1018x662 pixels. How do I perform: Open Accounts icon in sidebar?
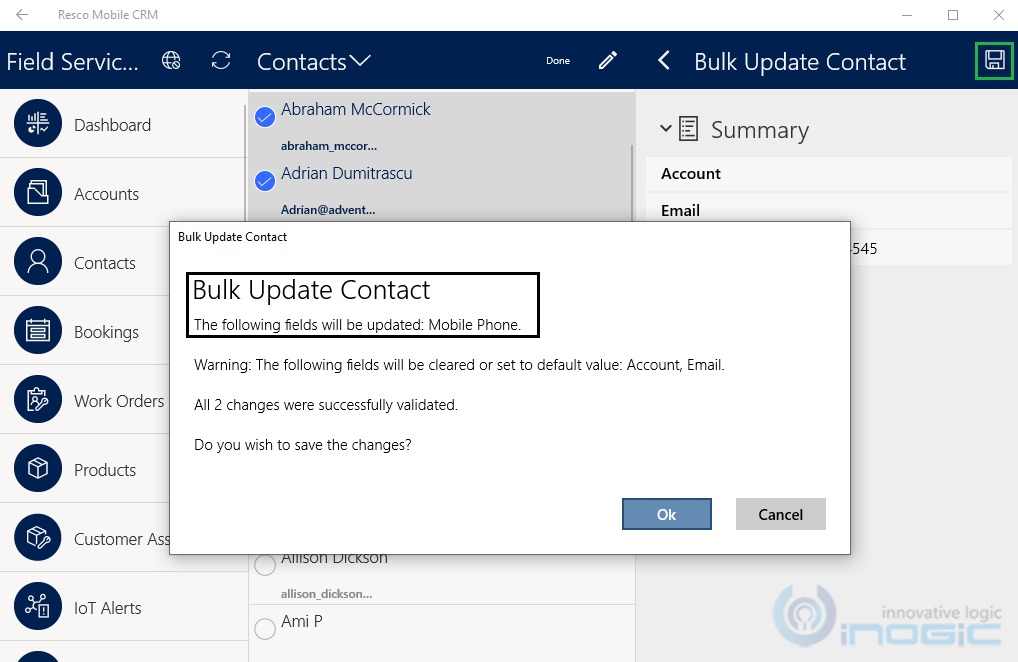click(38, 192)
